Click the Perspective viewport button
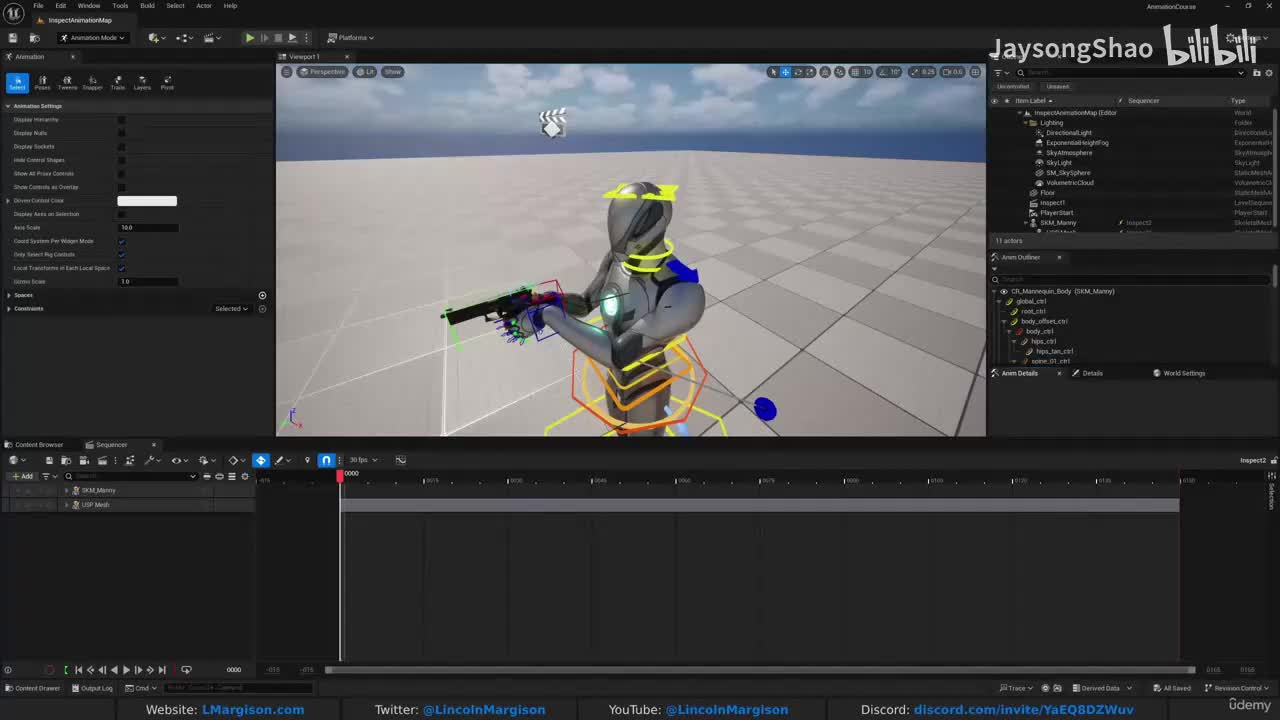The height and width of the screenshot is (720, 1280). [322, 72]
